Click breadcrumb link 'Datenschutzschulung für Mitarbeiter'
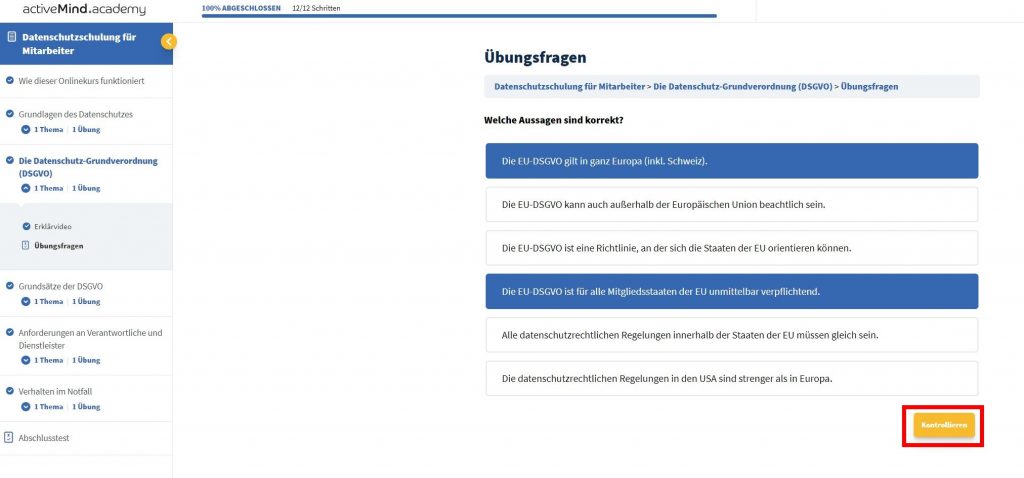 click(569, 86)
